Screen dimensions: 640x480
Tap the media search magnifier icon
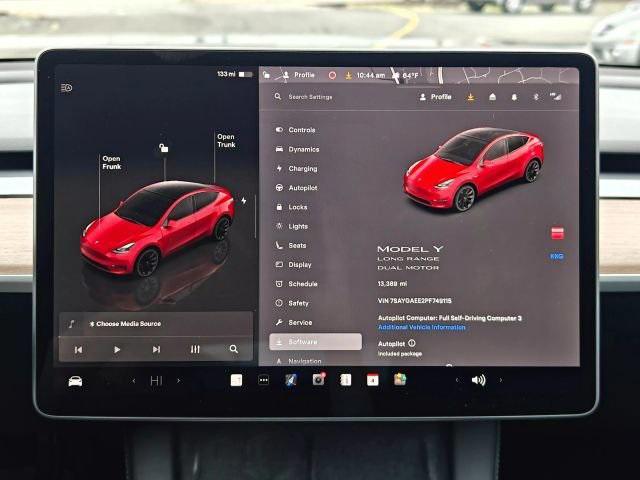(233, 349)
